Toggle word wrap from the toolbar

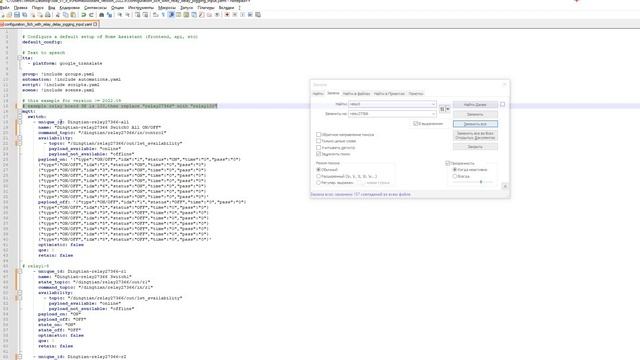(156, 15)
